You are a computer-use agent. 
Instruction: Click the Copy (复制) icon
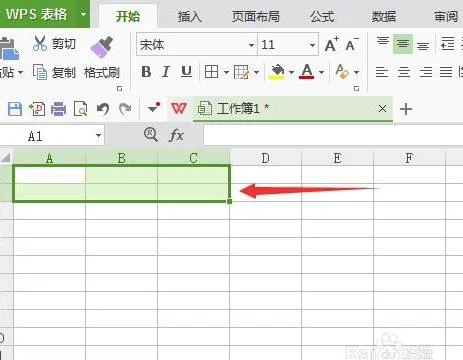tap(40, 72)
